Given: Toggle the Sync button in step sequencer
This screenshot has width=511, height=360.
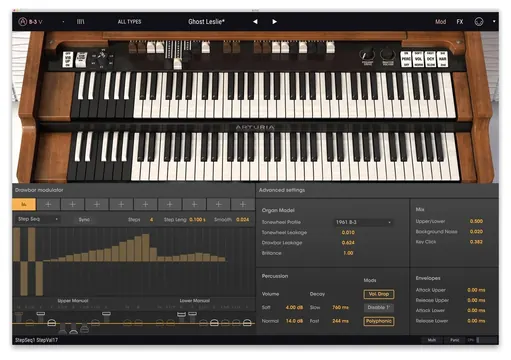Looking at the screenshot, I should click(84, 220).
